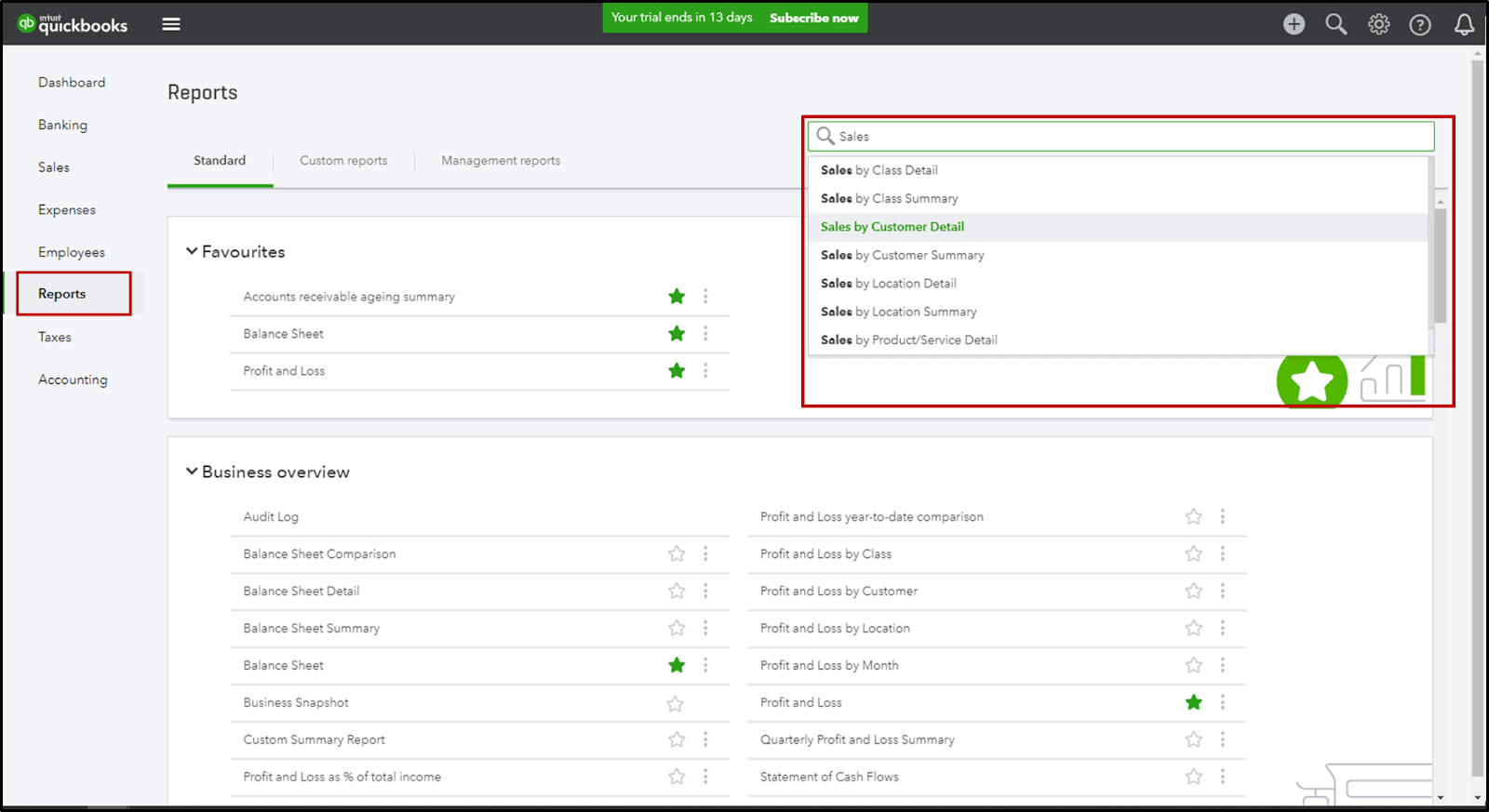Go to Banking in sidebar
1489x812 pixels.
[x=62, y=125]
